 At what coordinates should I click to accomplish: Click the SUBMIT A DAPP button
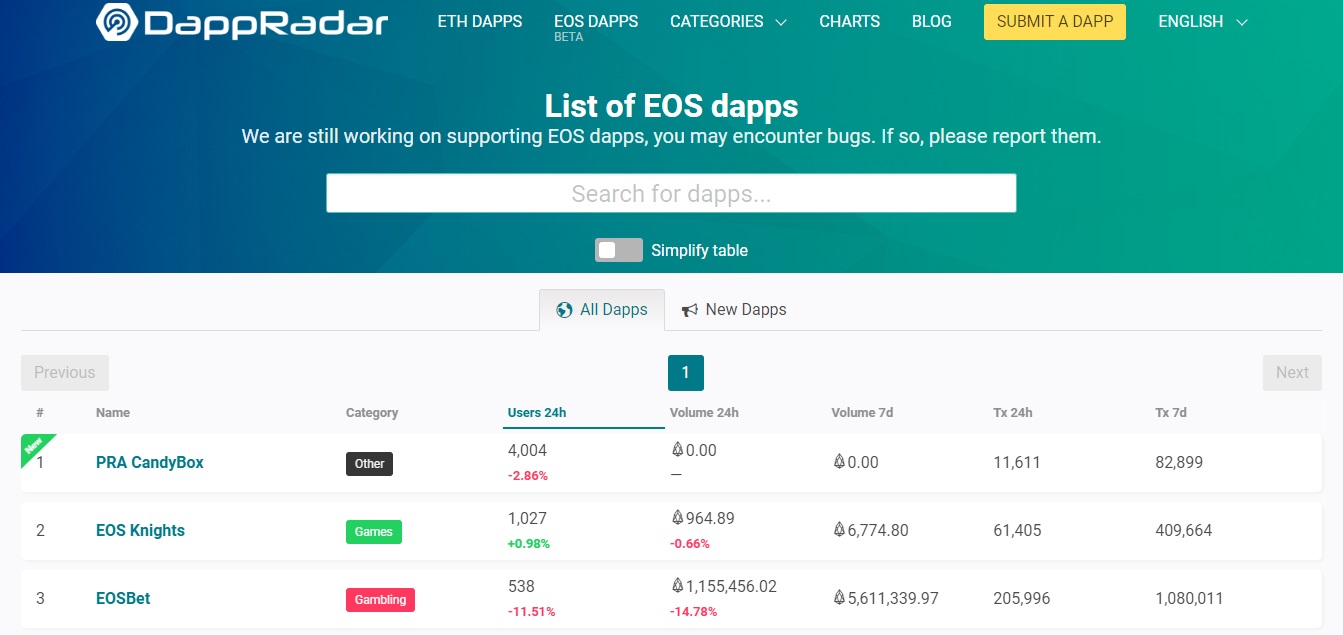click(x=1055, y=21)
